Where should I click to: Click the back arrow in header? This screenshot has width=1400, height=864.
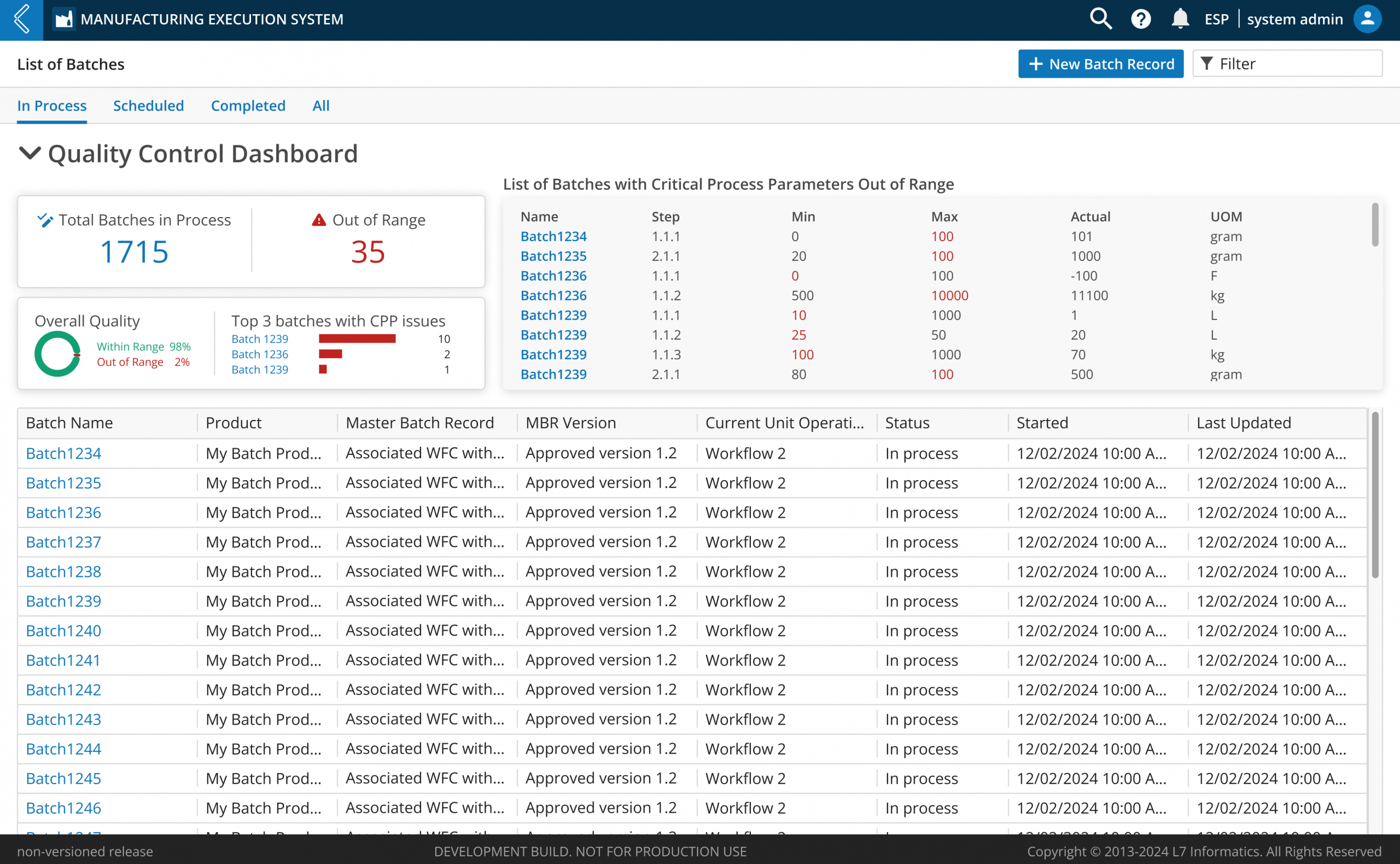pyautogui.click(x=22, y=20)
